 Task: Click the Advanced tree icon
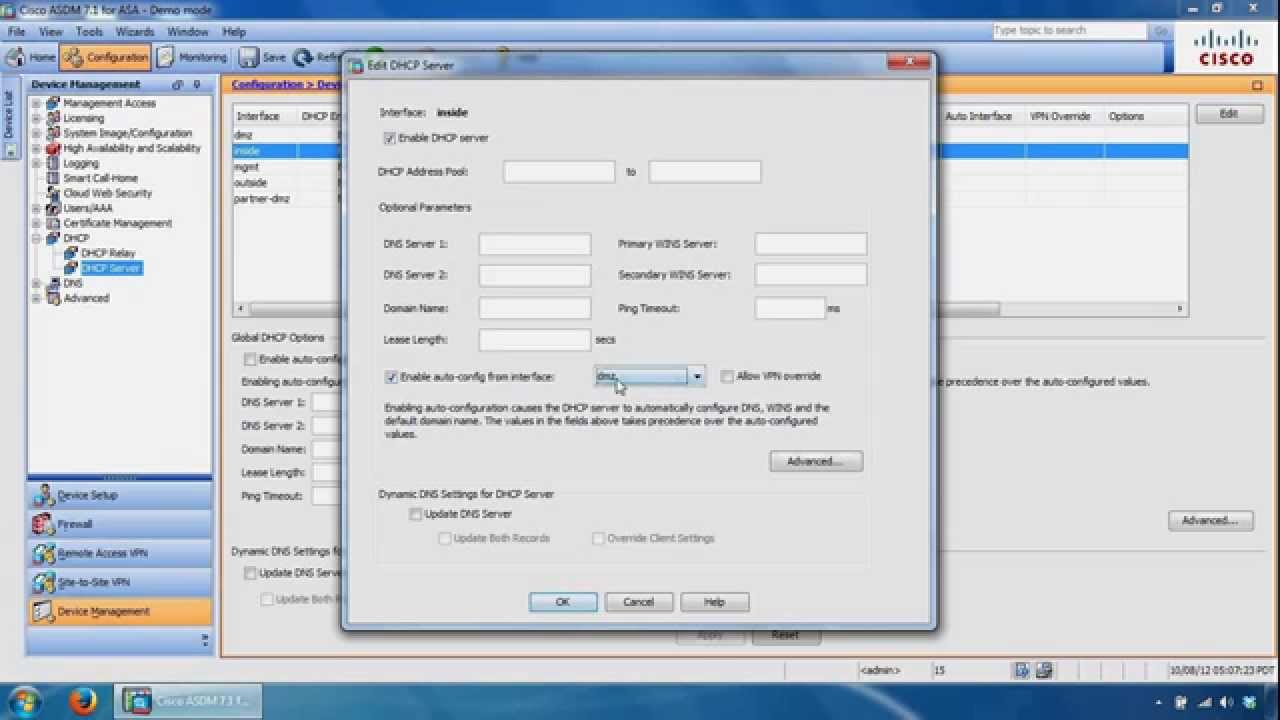pyautogui.click(x=54, y=298)
